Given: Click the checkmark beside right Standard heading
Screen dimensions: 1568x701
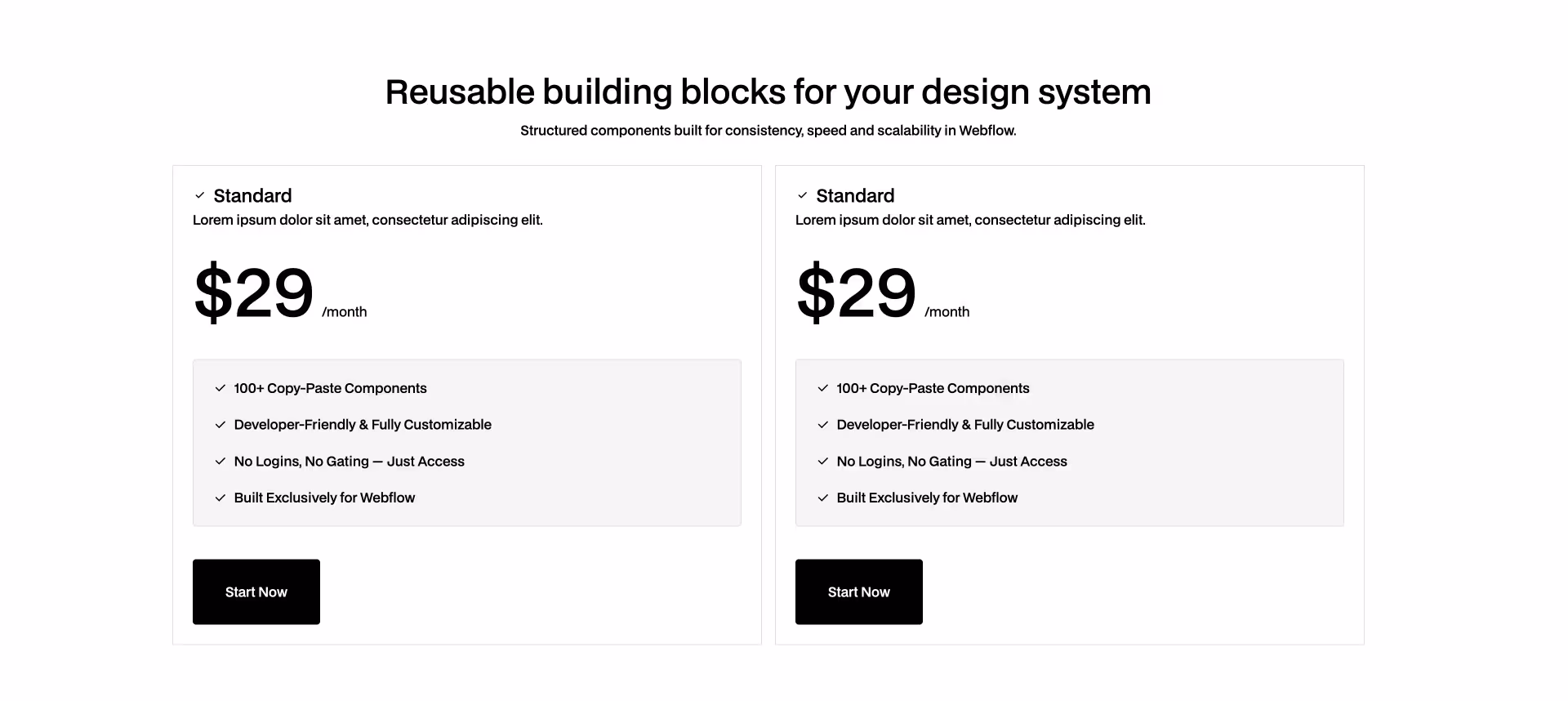Looking at the screenshot, I should [803, 195].
